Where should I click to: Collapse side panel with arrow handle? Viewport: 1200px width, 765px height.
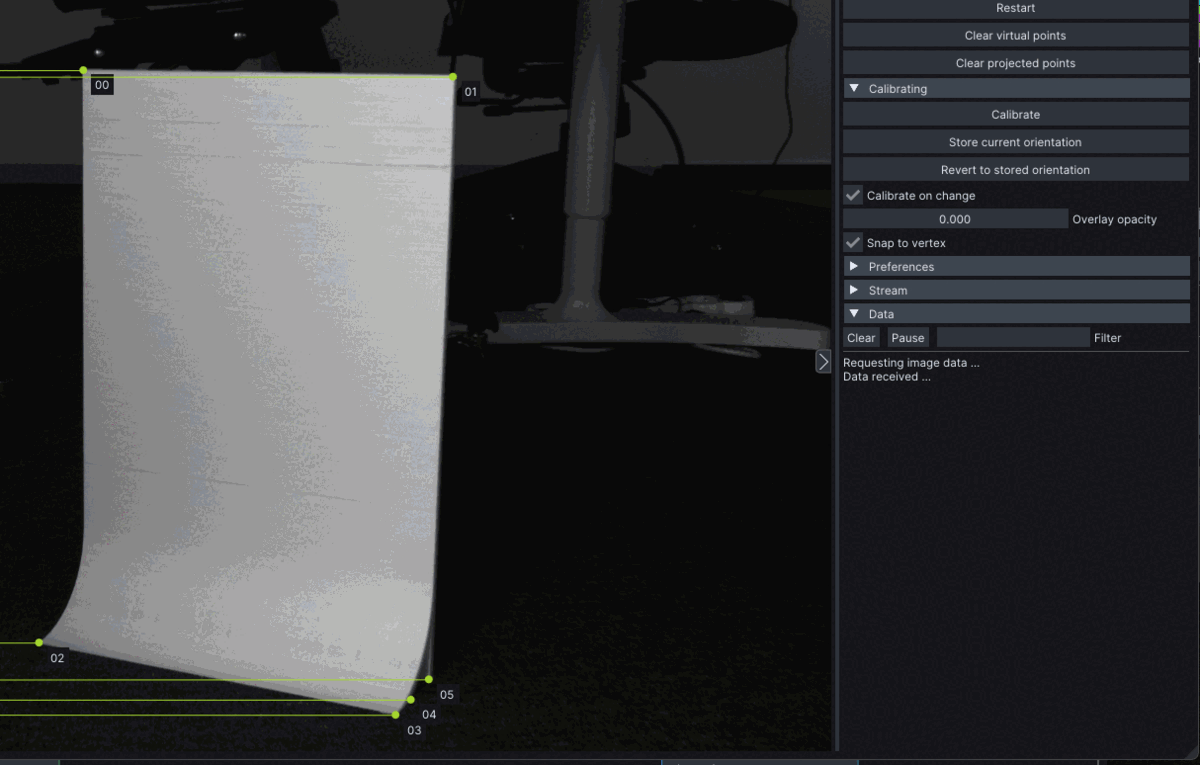pos(823,361)
